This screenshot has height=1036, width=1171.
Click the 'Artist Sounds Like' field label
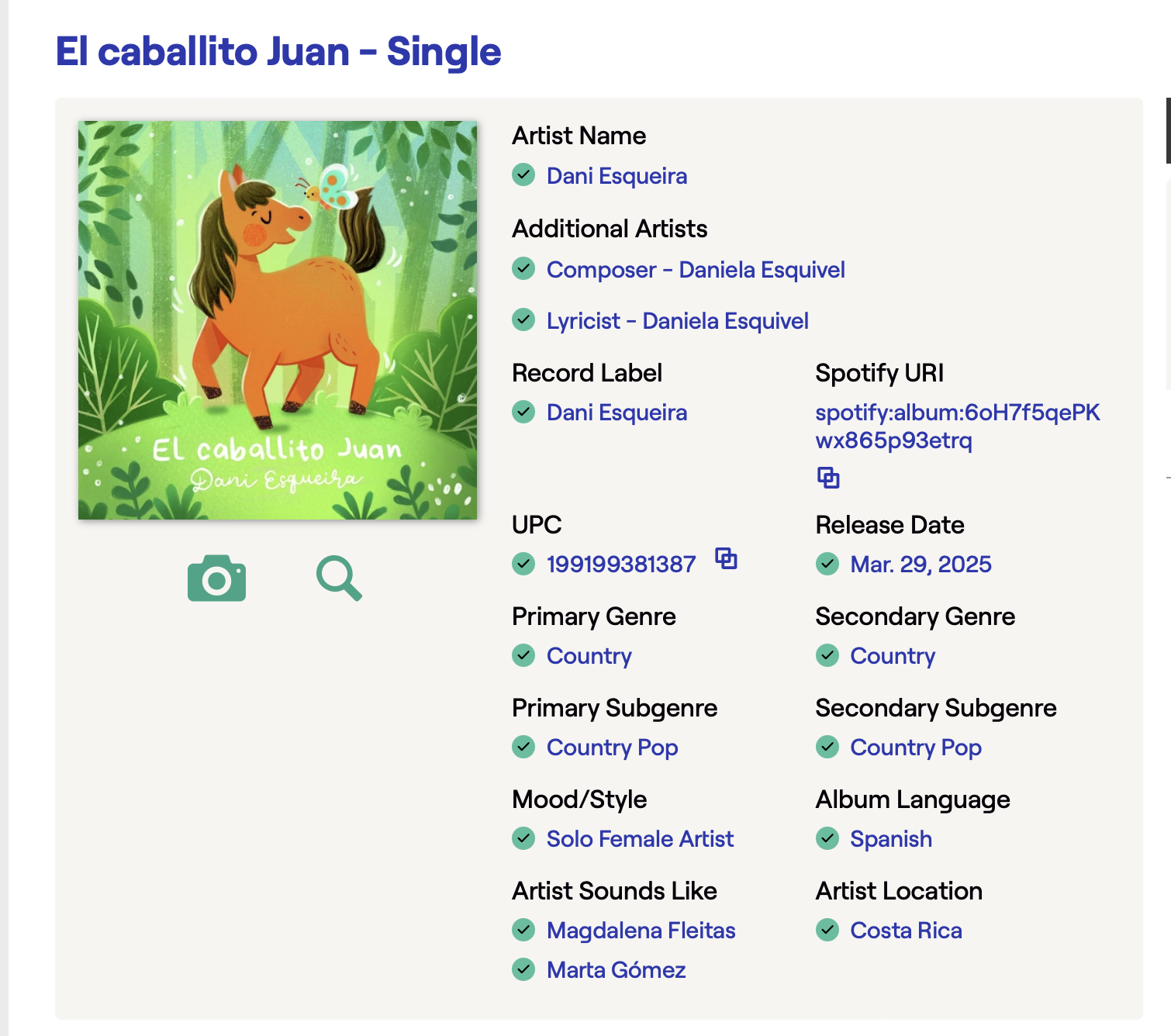[x=614, y=891]
